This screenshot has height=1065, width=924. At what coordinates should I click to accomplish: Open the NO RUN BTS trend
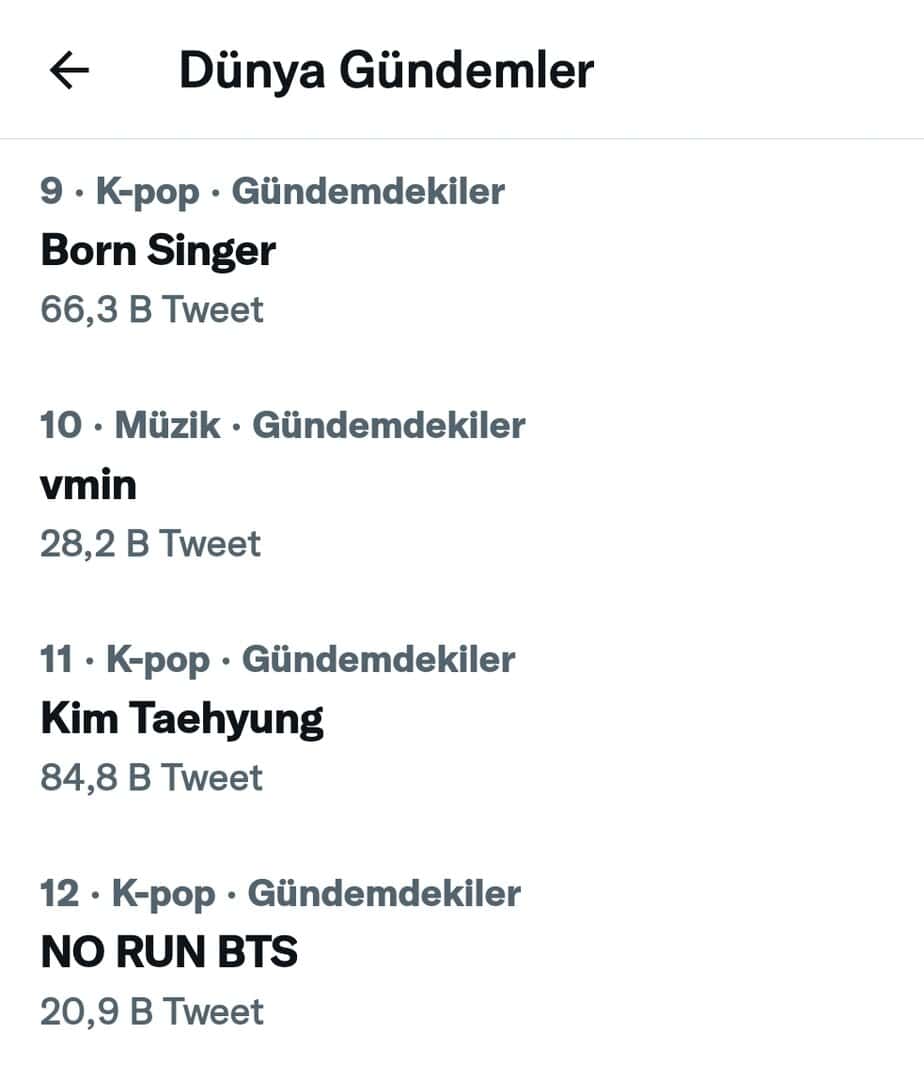[x=169, y=952]
